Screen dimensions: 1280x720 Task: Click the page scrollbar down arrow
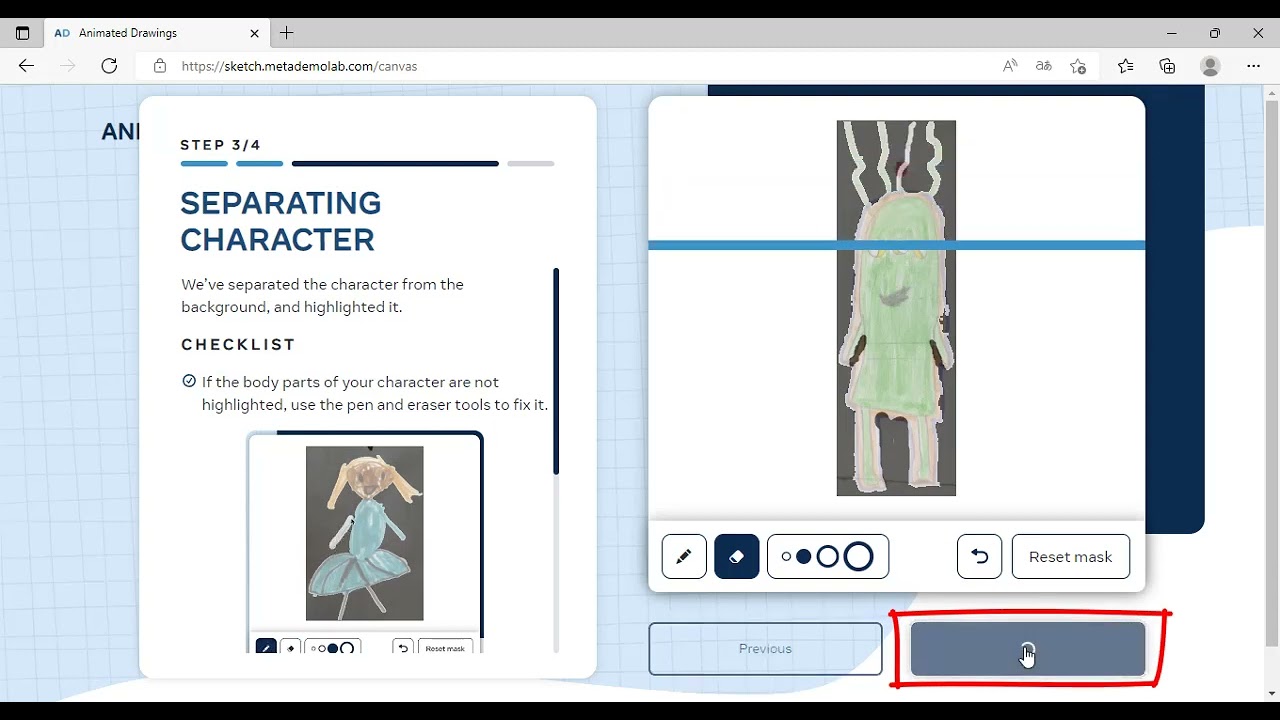pyautogui.click(x=1271, y=693)
